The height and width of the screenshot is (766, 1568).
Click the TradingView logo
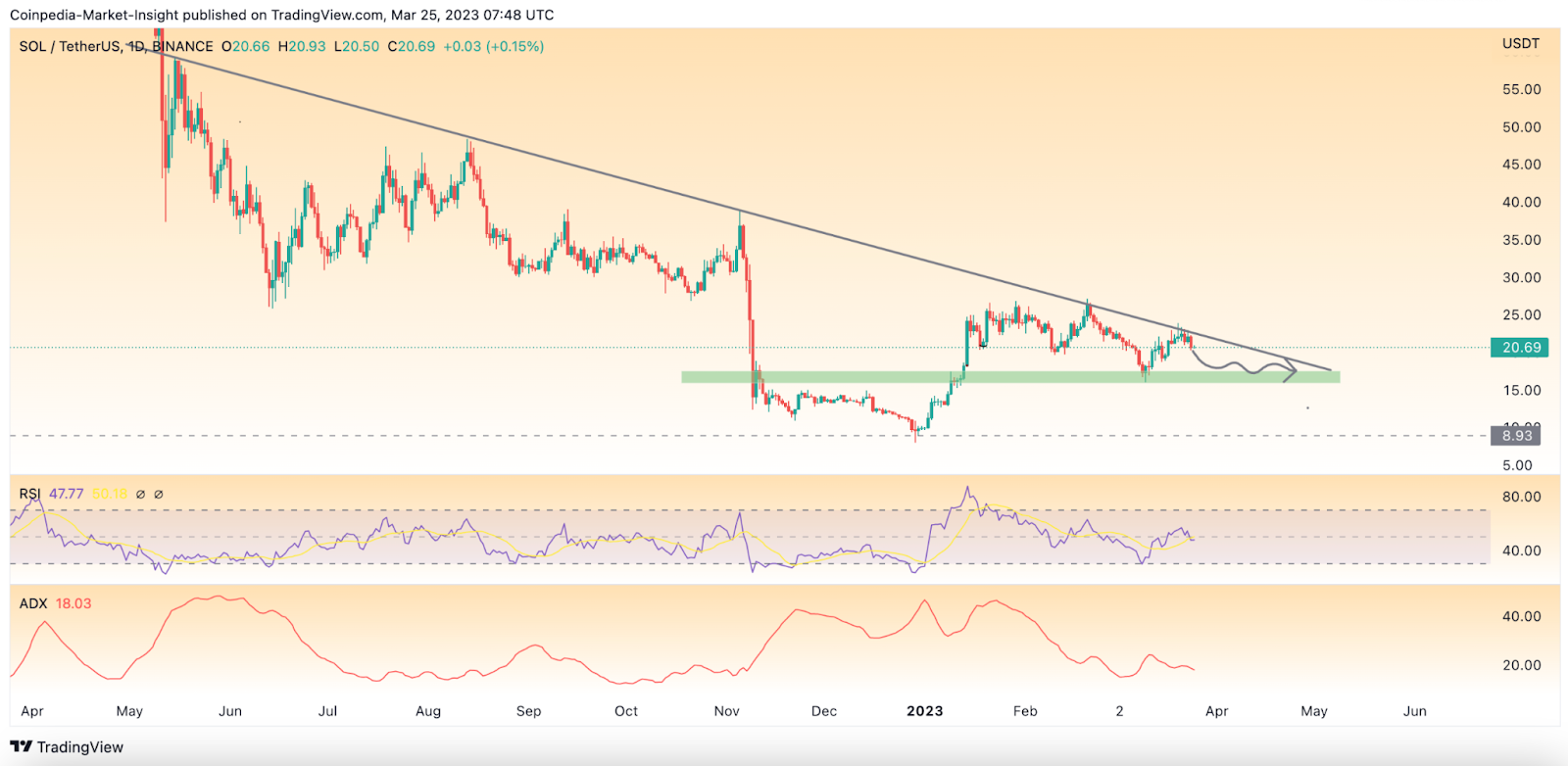[x=67, y=747]
